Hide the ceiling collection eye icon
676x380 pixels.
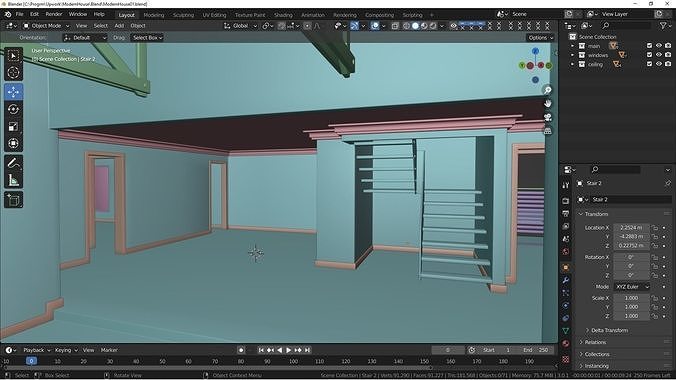[659, 64]
